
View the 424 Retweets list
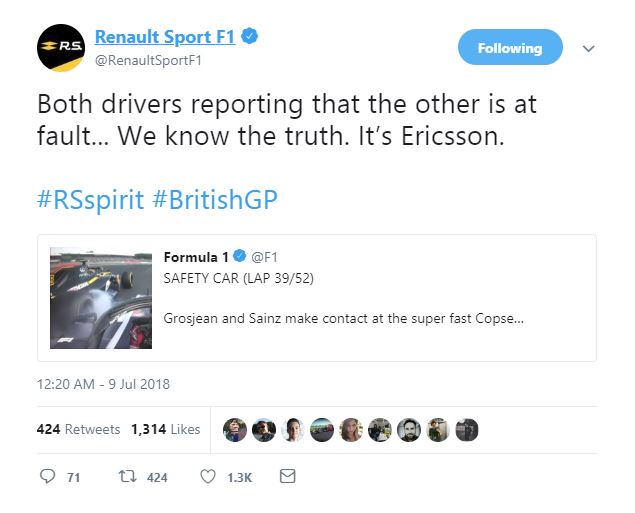coord(78,429)
